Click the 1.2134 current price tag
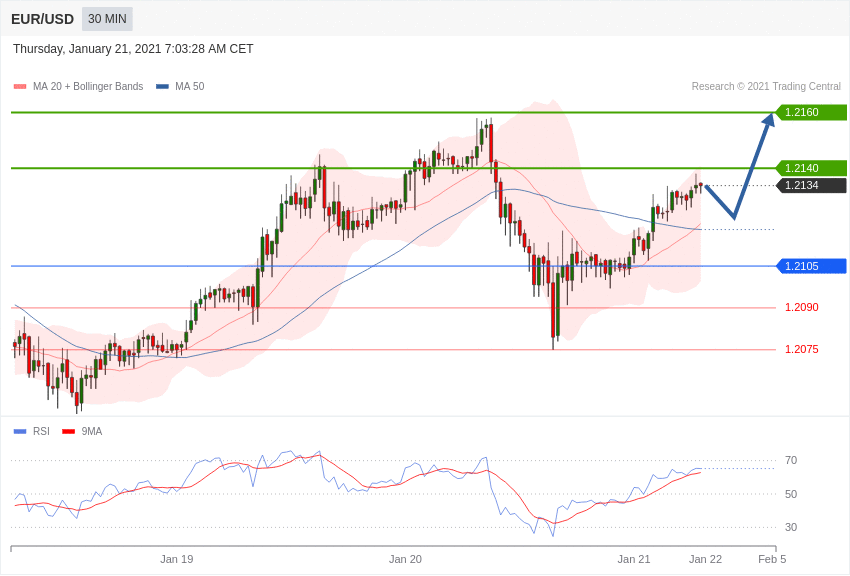Screen dimensions: 850x576 pyautogui.click(x=811, y=185)
